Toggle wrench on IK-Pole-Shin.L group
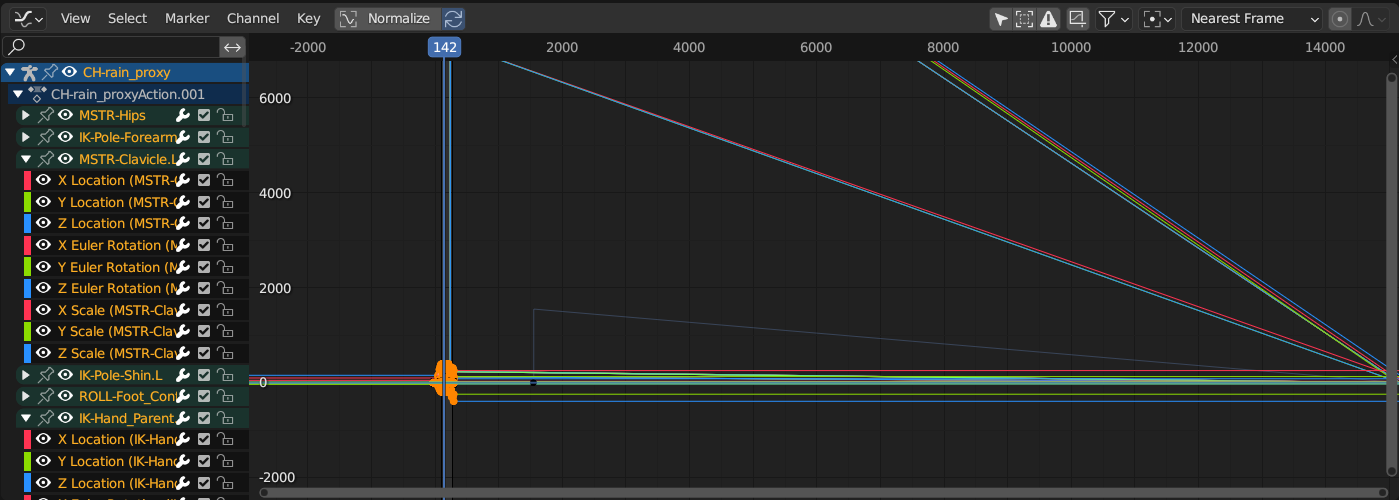The image size is (1399, 500). click(x=183, y=375)
